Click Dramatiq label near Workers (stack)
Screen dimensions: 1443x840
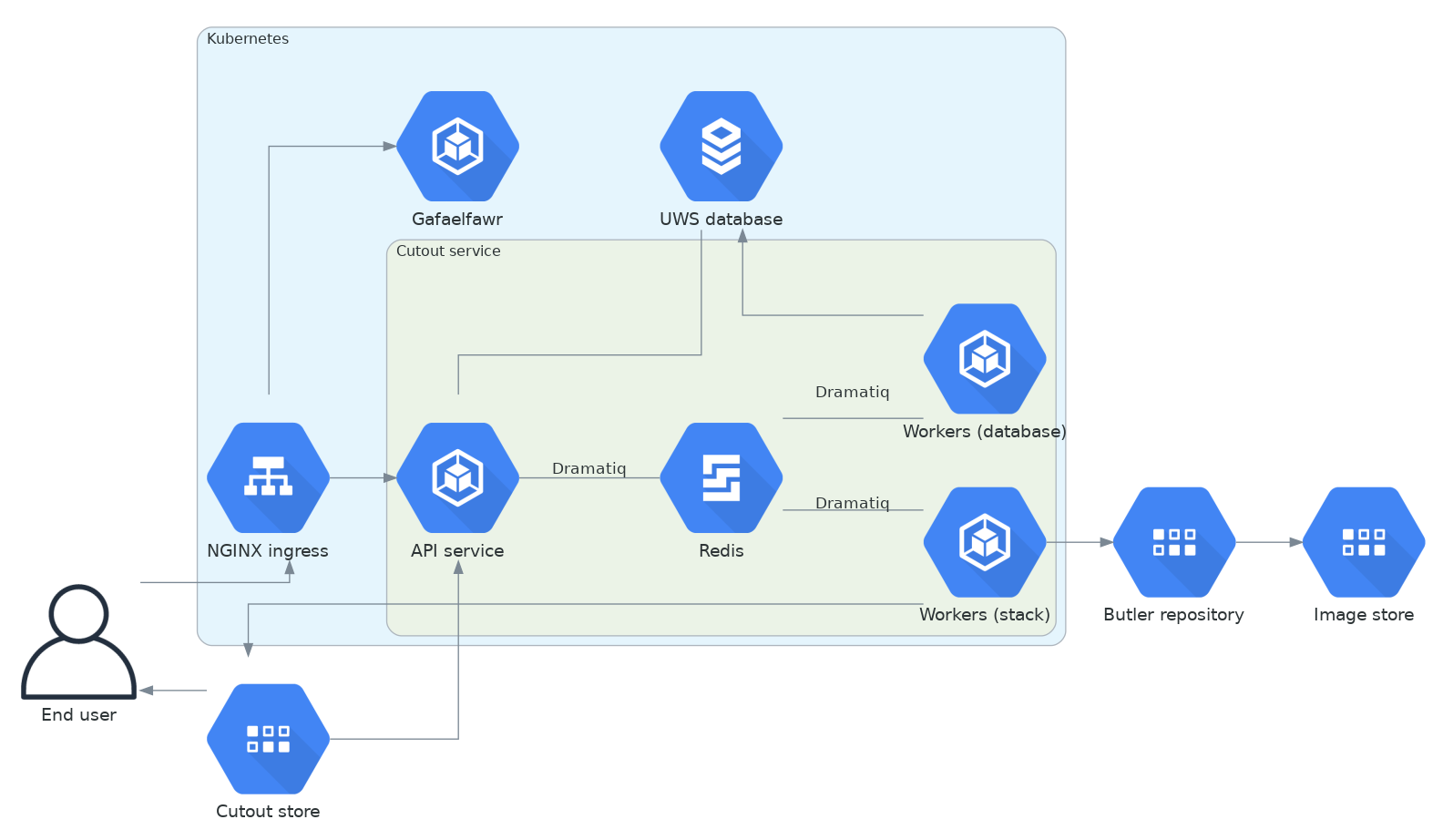[x=853, y=503]
